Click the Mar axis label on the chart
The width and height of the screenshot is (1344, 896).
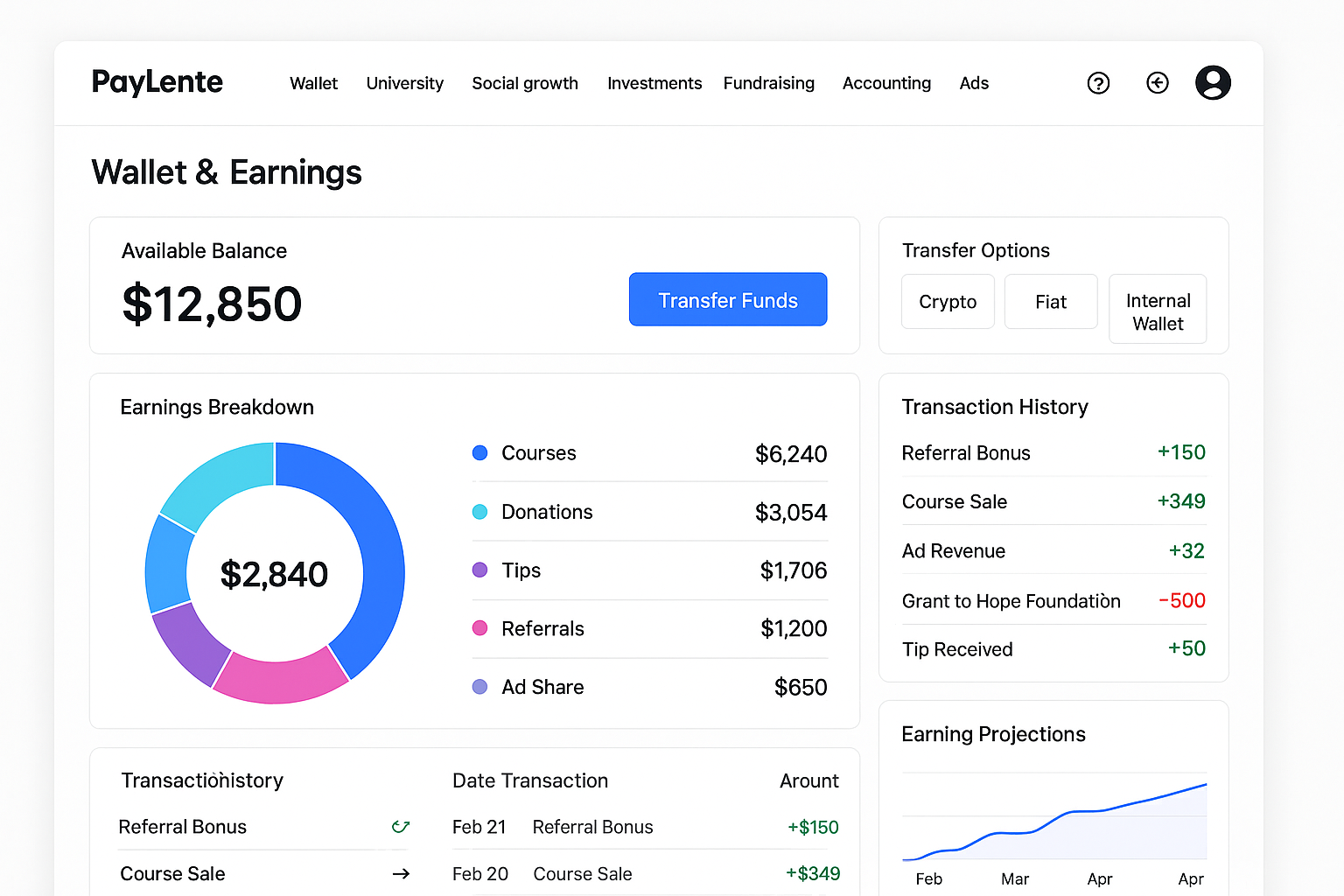[x=1015, y=878]
